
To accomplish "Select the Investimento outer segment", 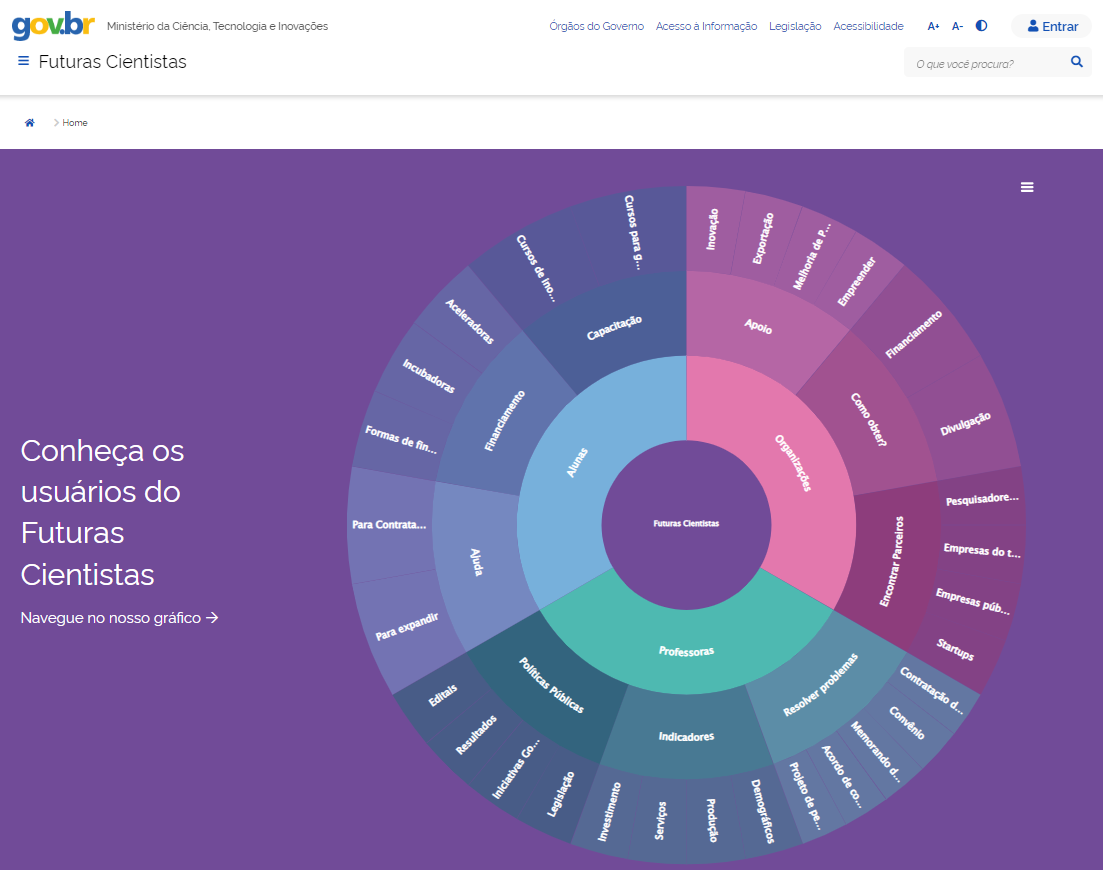I will point(609,811).
